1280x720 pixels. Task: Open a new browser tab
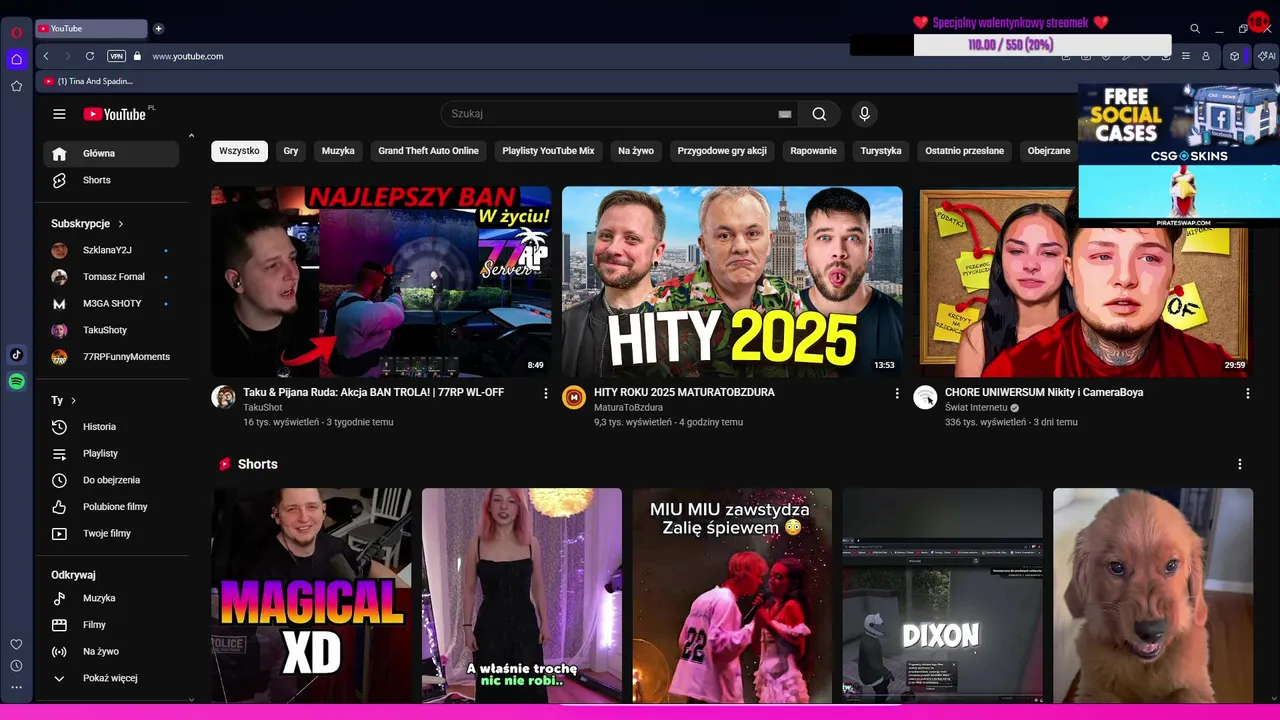pyautogui.click(x=158, y=28)
